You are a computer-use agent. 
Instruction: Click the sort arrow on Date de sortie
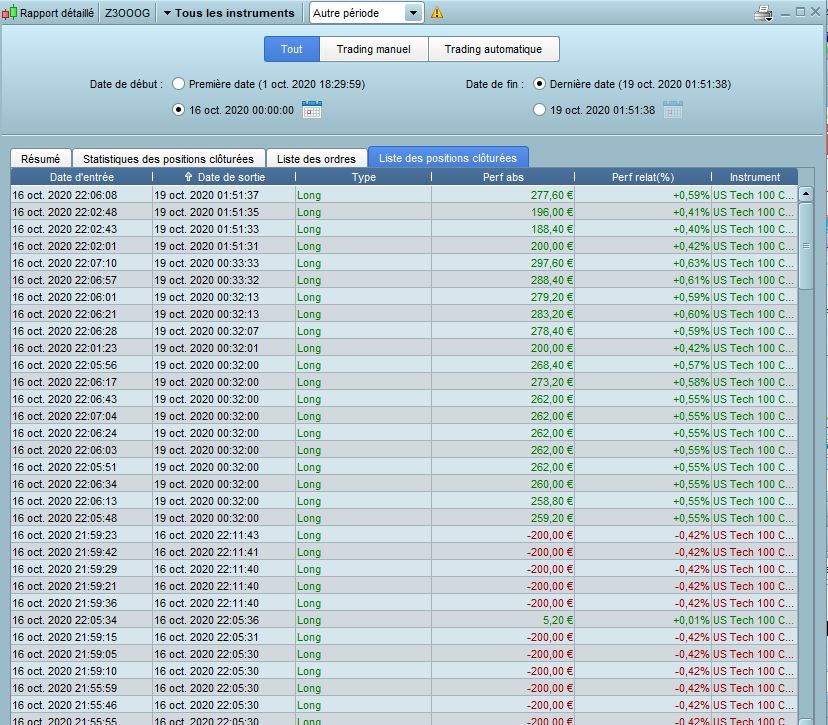coord(189,177)
